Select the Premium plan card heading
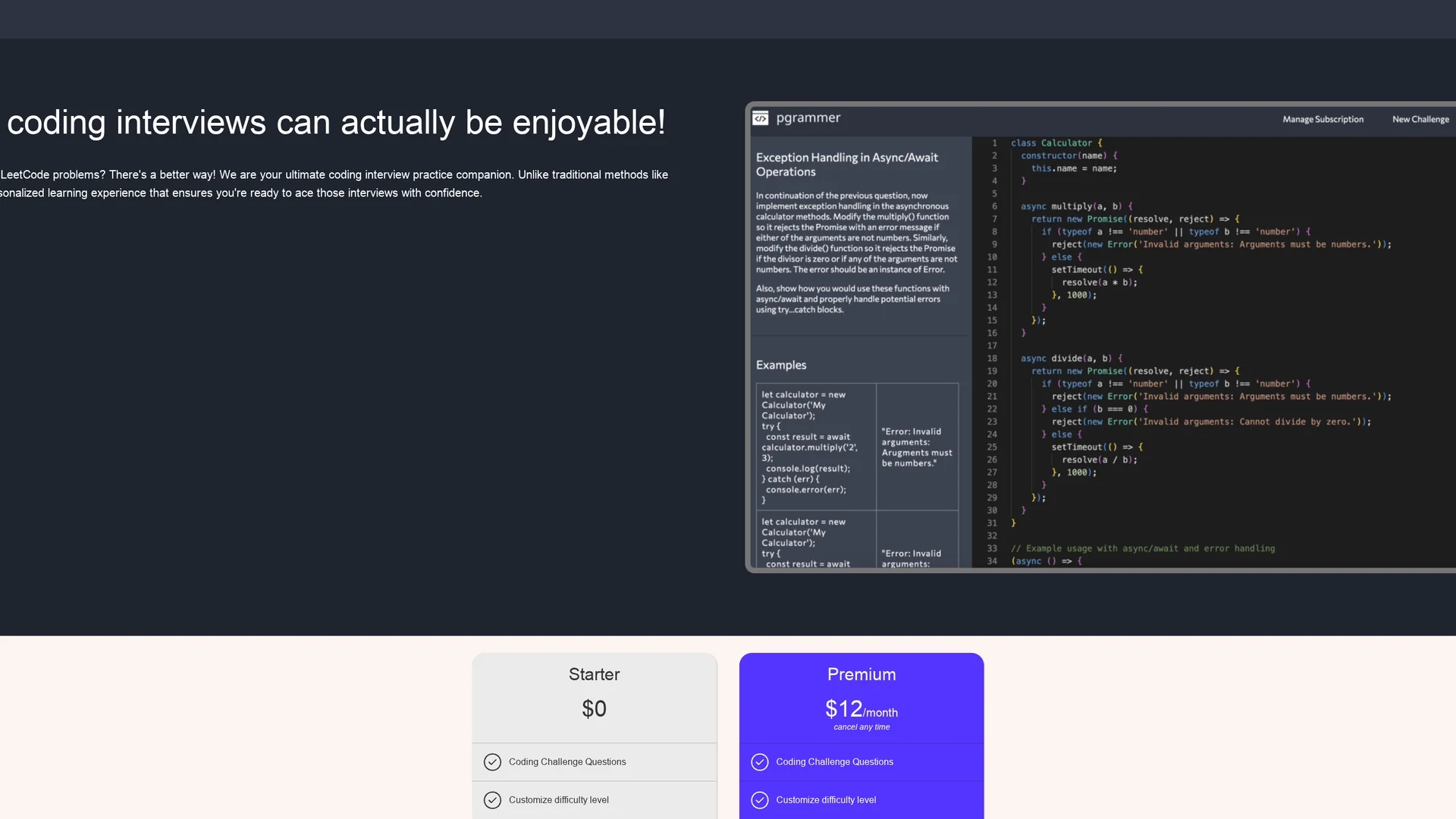 point(861,674)
